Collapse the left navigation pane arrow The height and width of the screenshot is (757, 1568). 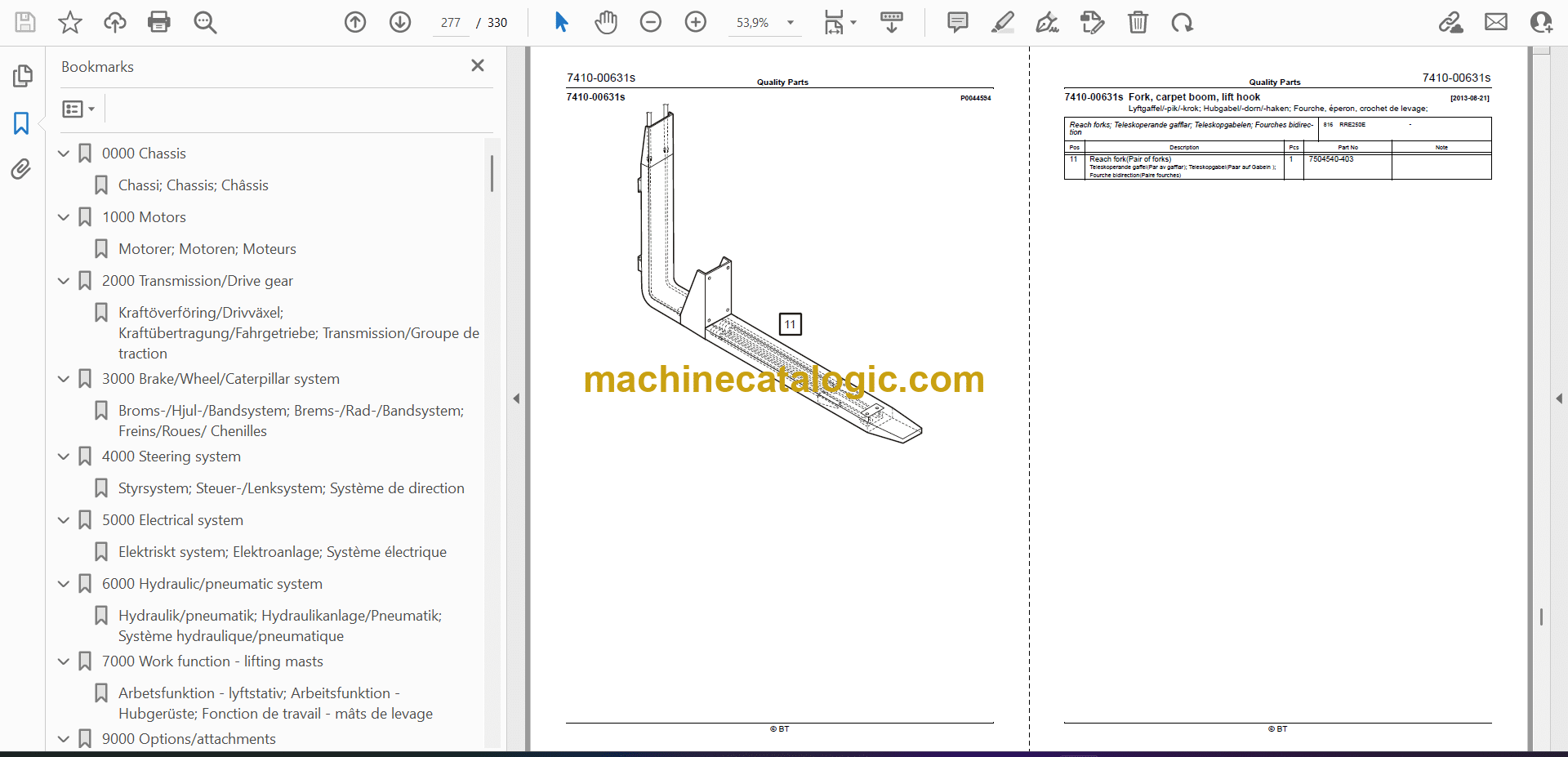point(516,399)
